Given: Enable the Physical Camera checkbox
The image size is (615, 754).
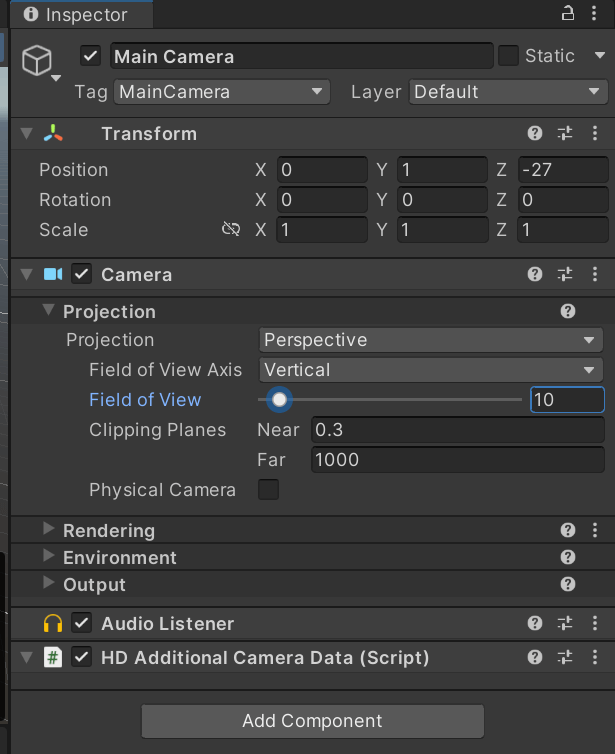Looking at the screenshot, I should 268,490.
